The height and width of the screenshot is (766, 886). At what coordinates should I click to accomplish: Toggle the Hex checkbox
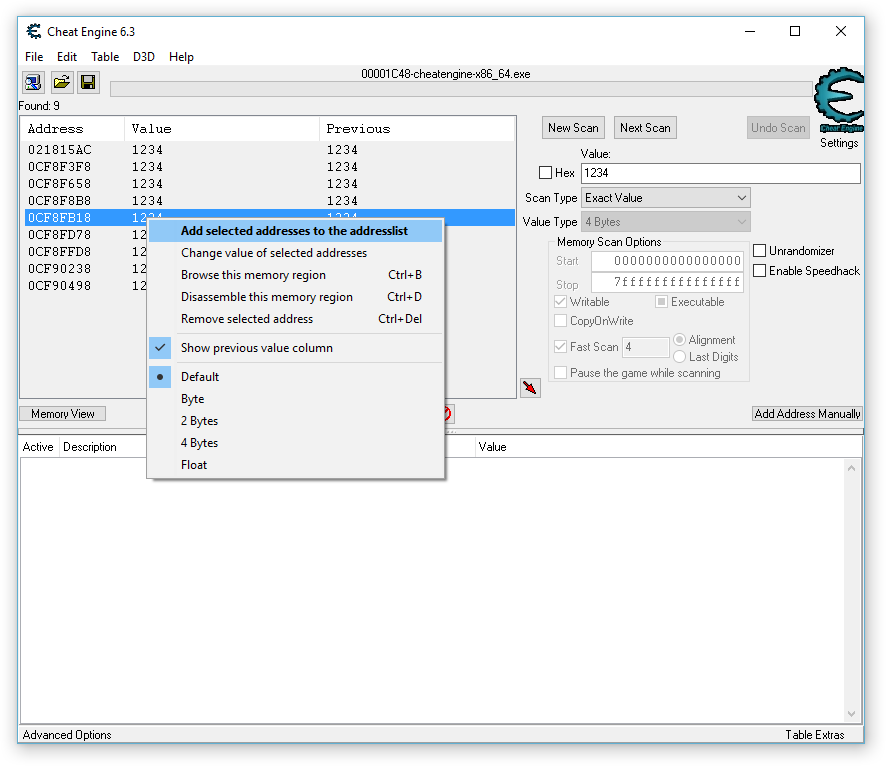point(545,173)
